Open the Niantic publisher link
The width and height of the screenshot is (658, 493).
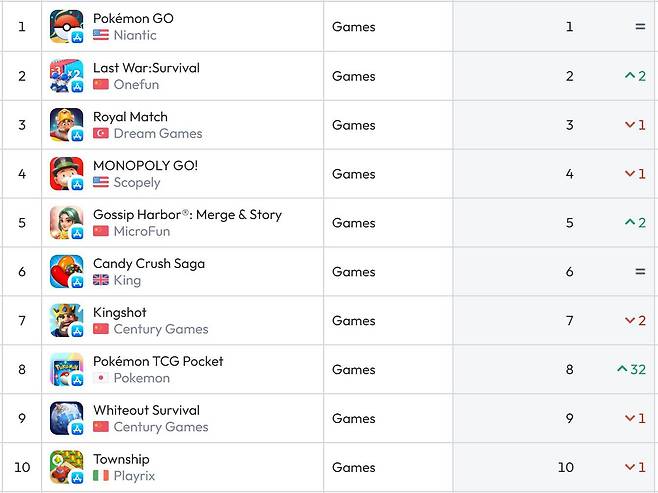click(135, 35)
